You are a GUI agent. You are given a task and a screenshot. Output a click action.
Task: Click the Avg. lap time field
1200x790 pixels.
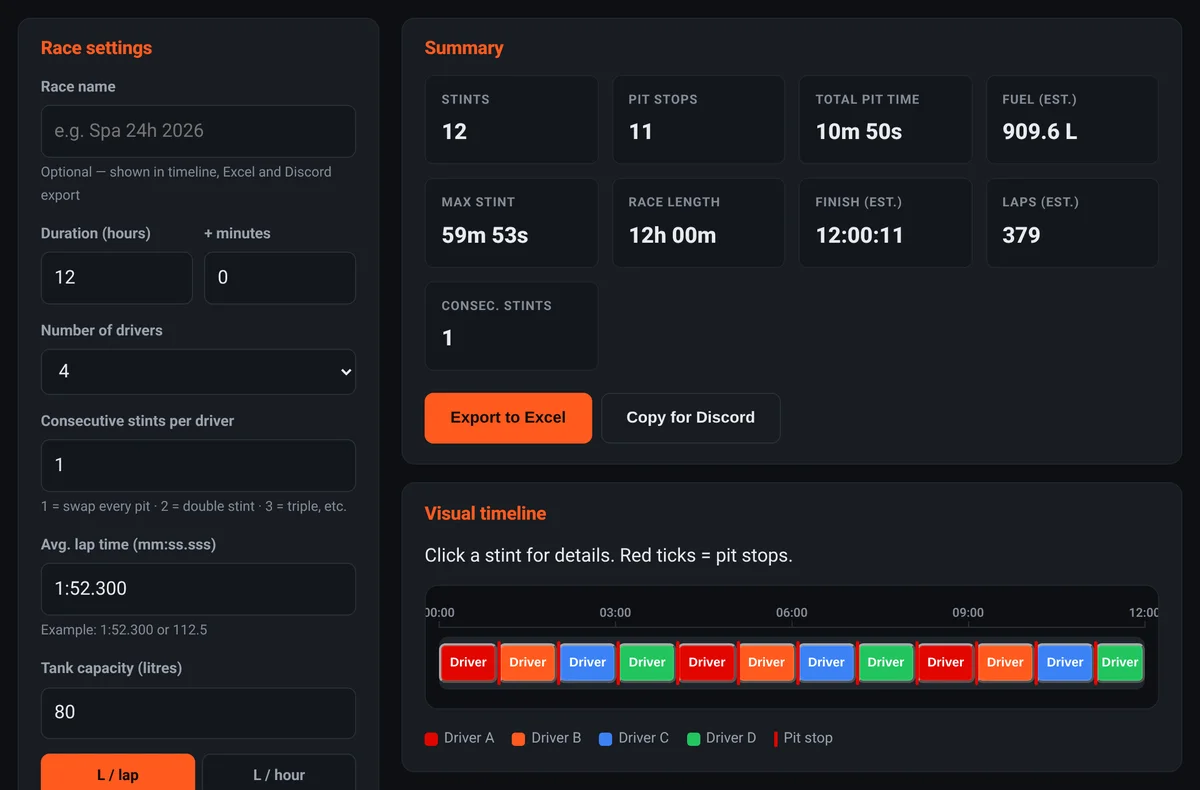(198, 589)
